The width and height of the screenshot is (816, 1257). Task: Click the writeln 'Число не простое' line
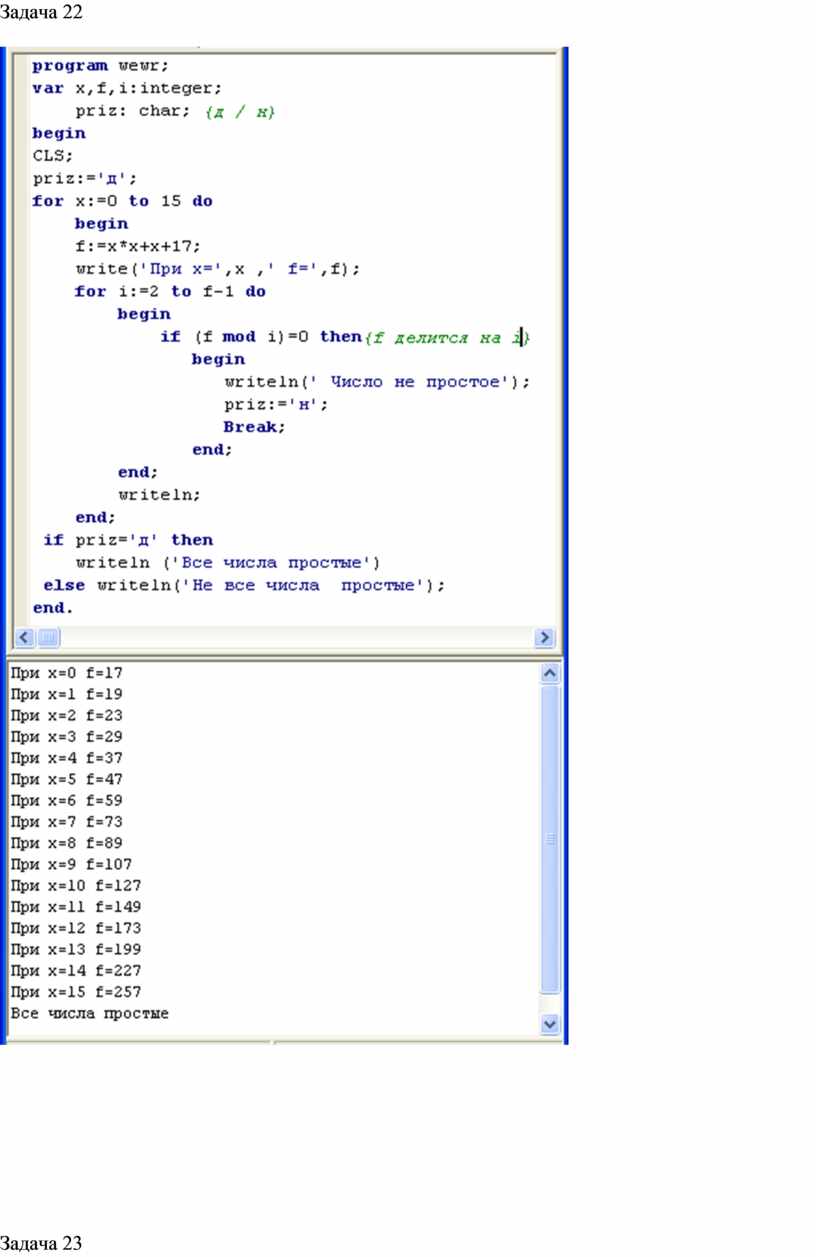point(377,381)
